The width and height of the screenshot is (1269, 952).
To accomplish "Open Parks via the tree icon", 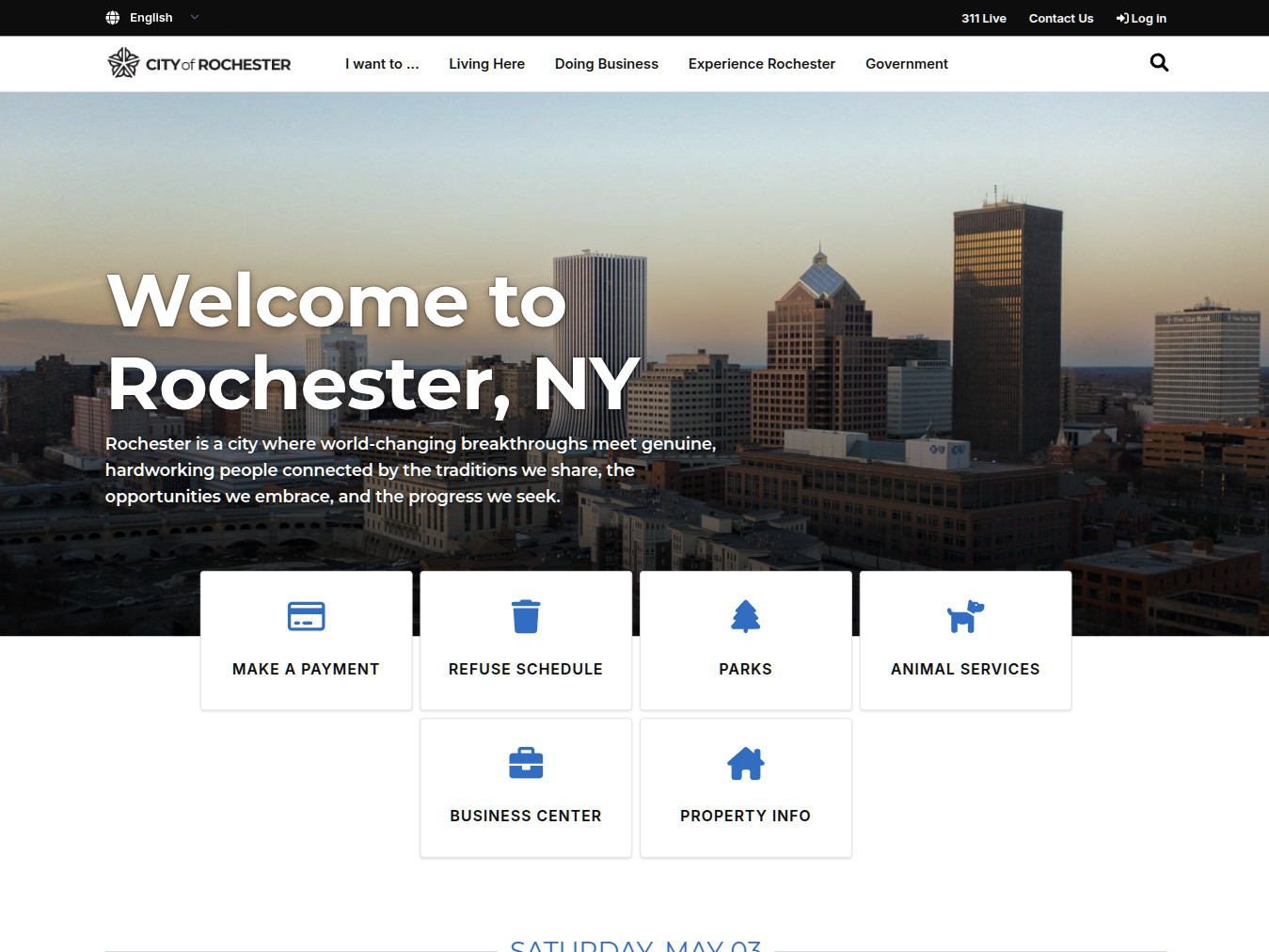I will [x=745, y=616].
